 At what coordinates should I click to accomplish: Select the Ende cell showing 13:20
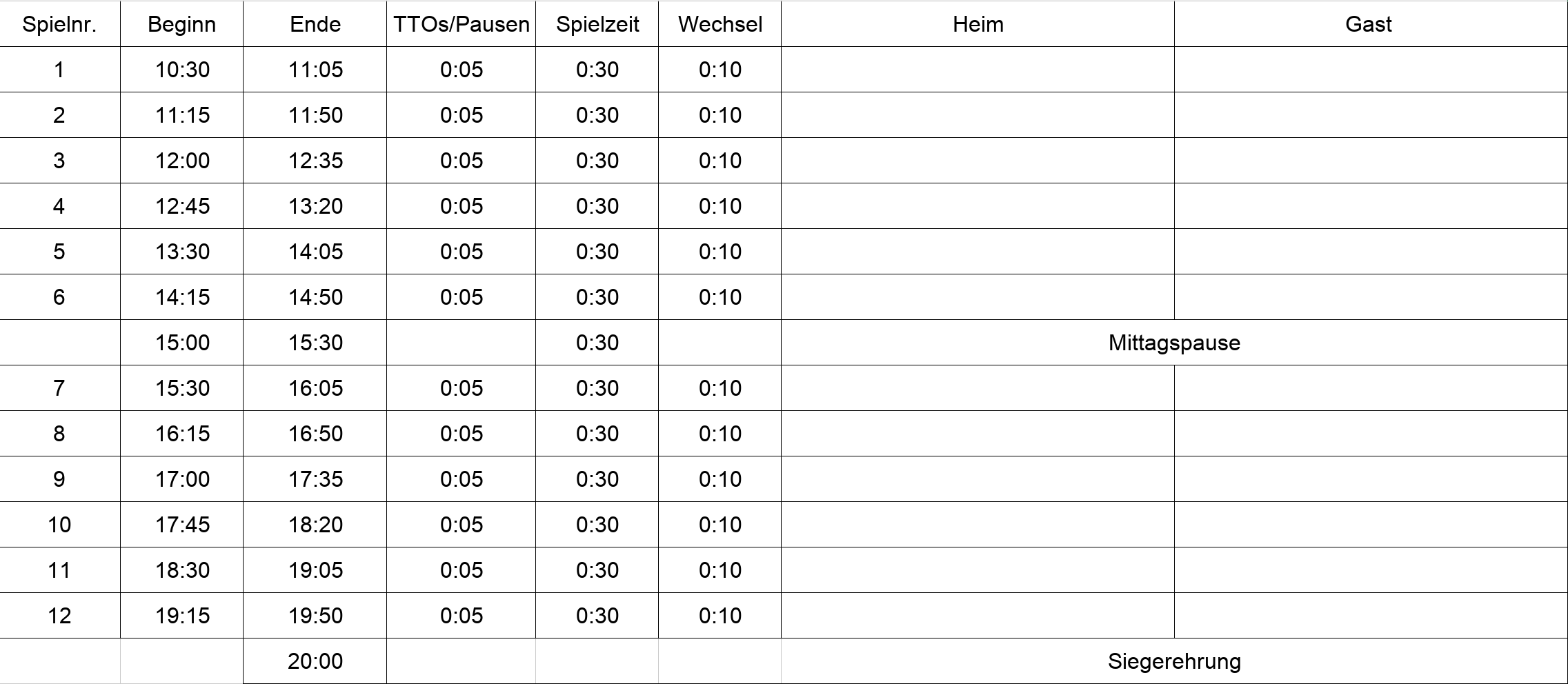[x=315, y=206]
